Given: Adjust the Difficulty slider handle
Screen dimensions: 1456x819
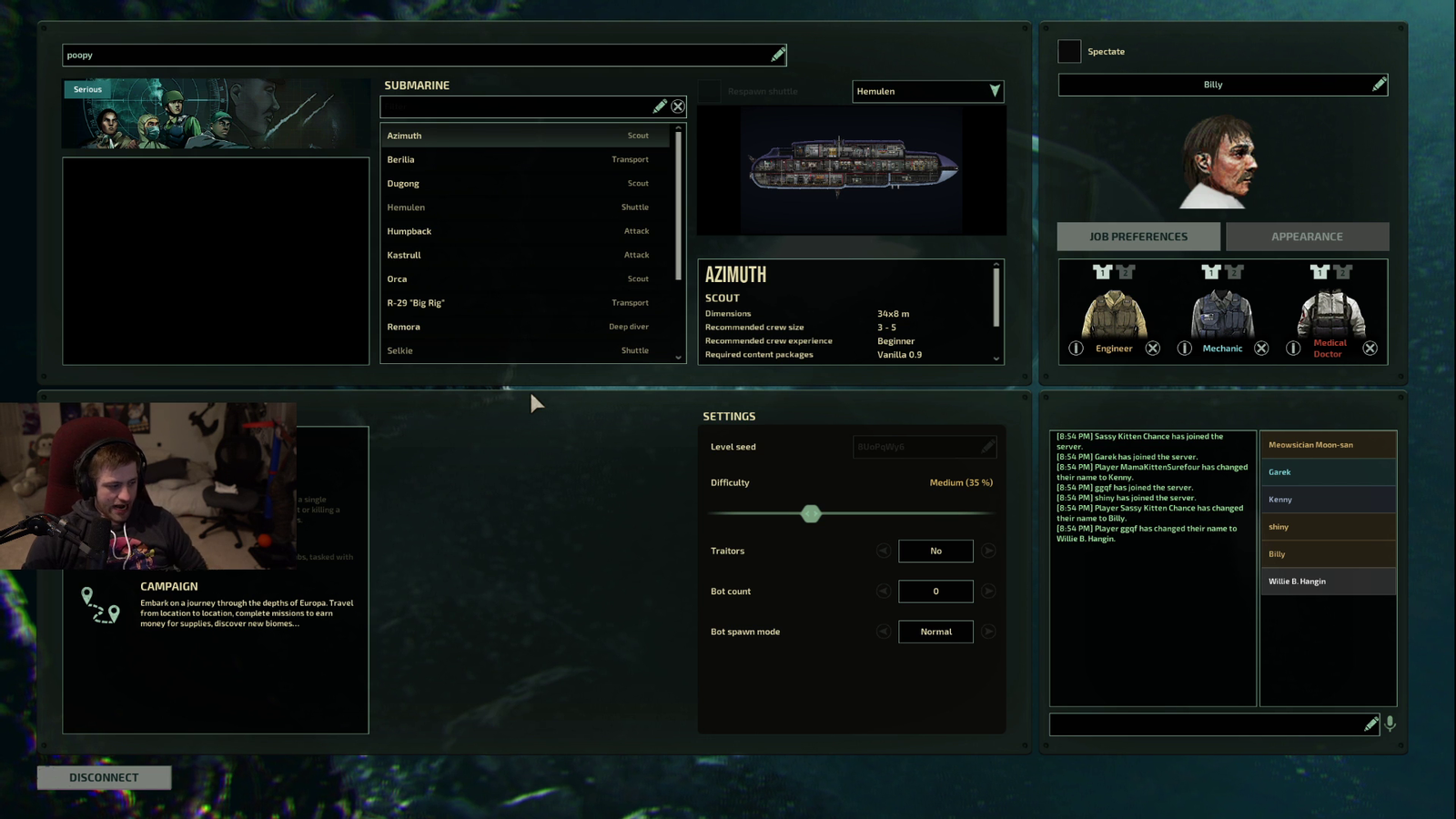Looking at the screenshot, I should pyautogui.click(x=811, y=514).
